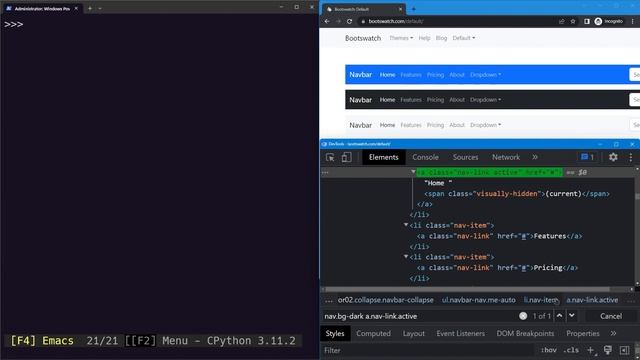Open the Blog link on Bootswatch
This screenshot has height=360, width=640.
tap(441, 38)
